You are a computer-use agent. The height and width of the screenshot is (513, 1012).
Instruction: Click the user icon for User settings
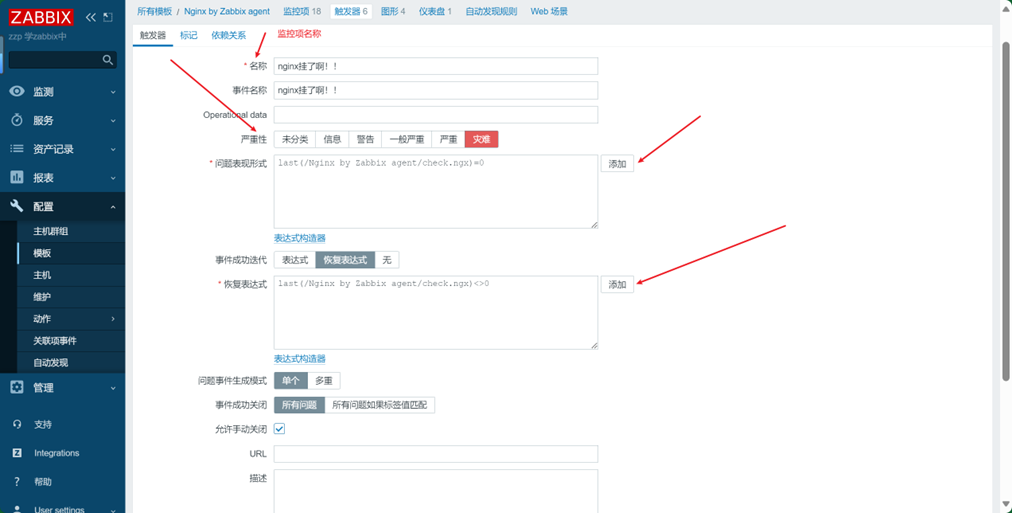(x=17, y=509)
